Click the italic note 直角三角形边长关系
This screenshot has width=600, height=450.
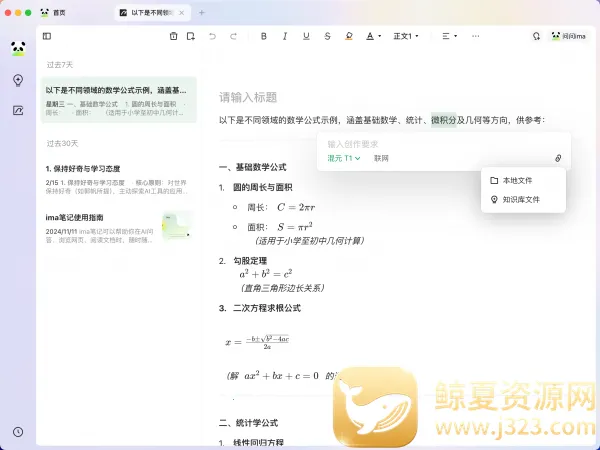(283, 288)
